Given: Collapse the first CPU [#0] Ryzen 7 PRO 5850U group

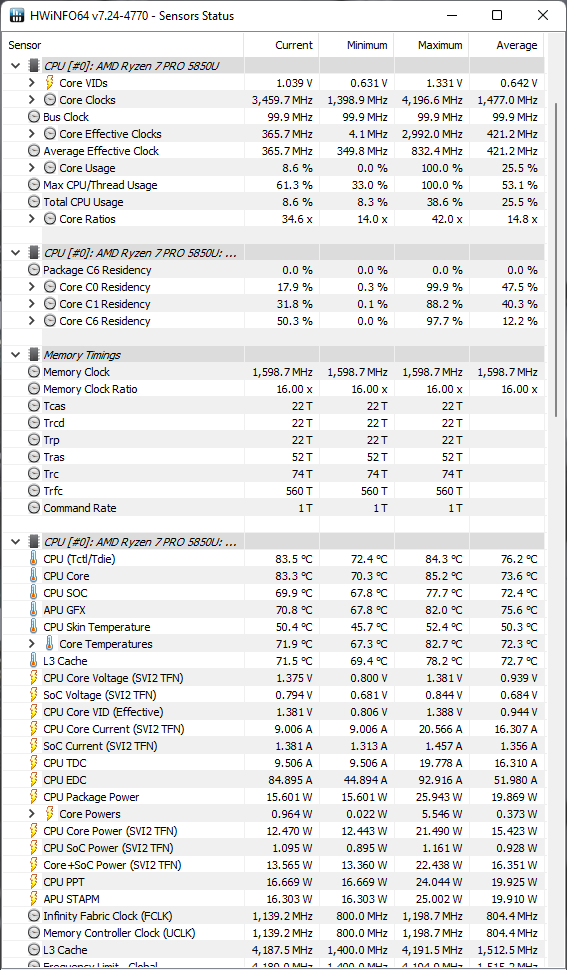Looking at the screenshot, I should pyautogui.click(x=15, y=66).
